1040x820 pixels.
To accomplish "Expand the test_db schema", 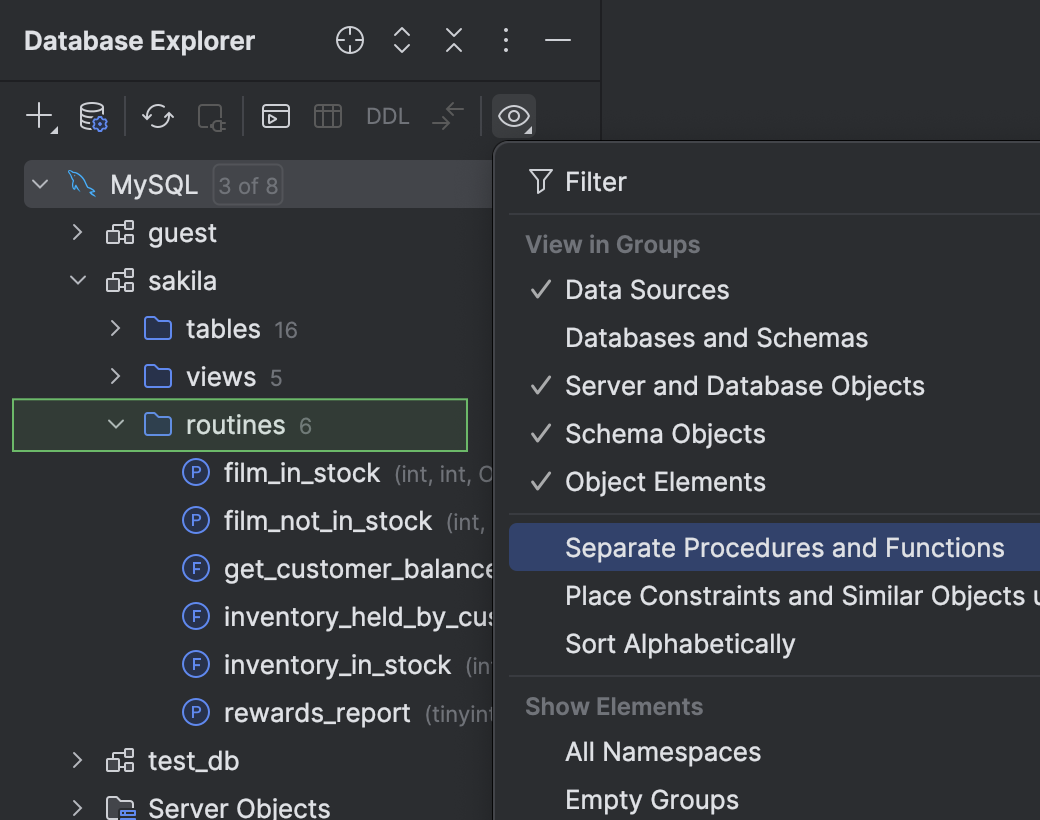I will pos(78,760).
